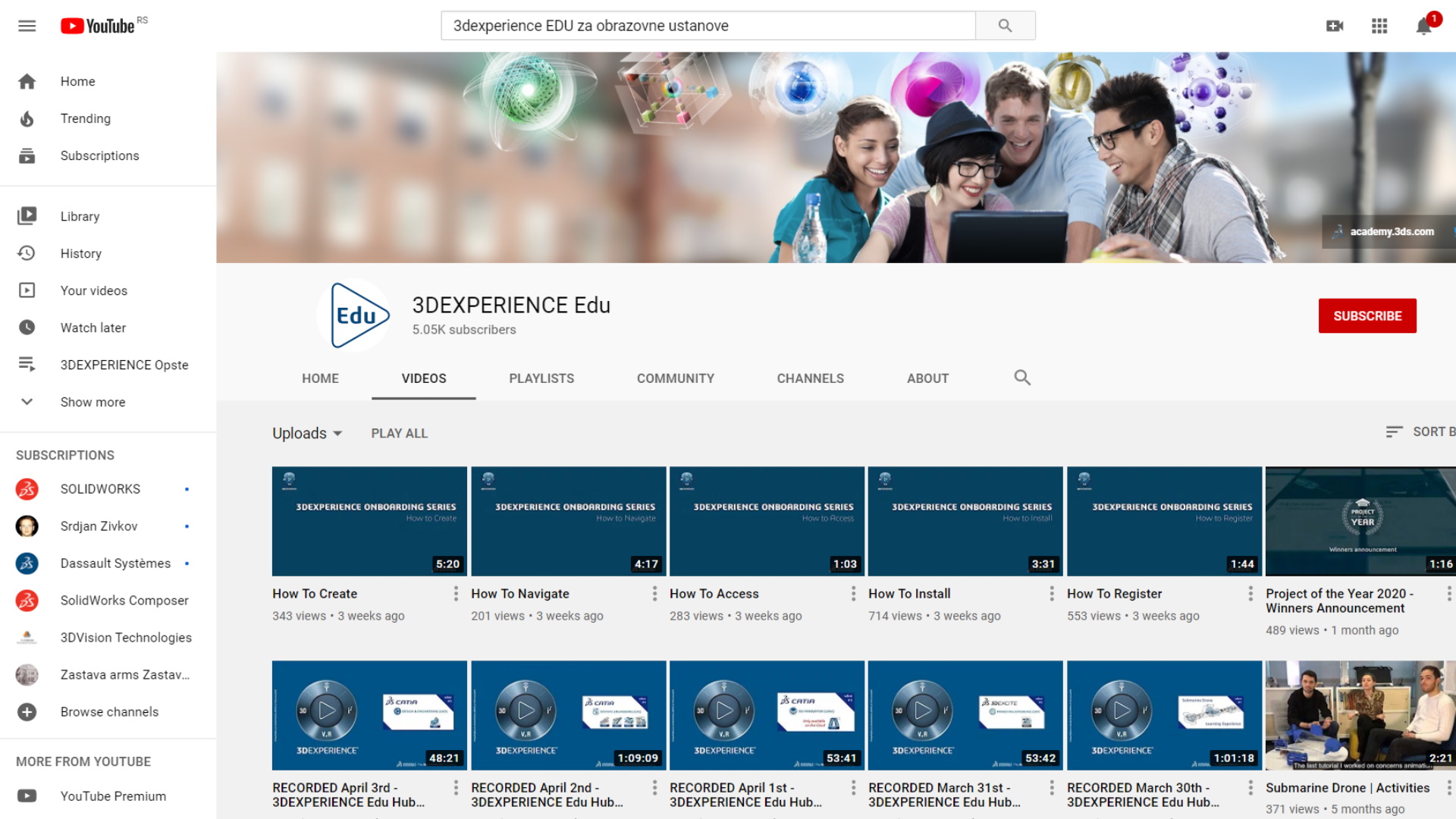Open the YouTube apps grid
The image size is (1456, 819).
click(1379, 26)
